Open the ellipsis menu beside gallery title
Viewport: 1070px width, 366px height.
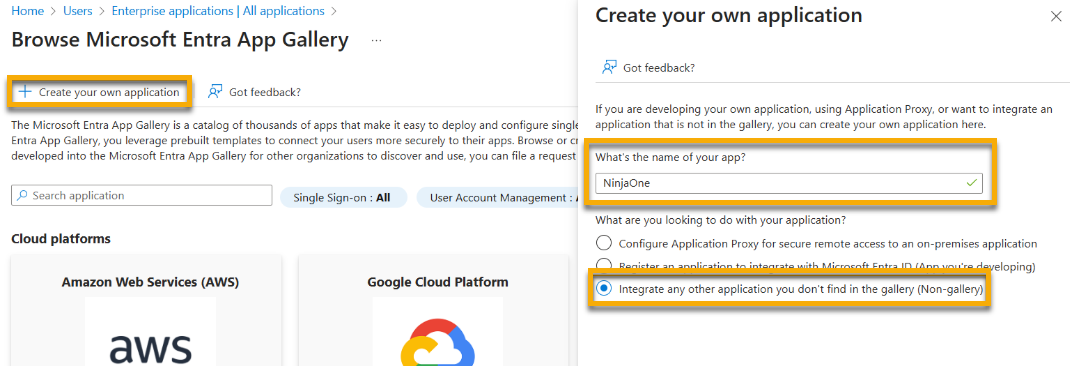coord(377,41)
